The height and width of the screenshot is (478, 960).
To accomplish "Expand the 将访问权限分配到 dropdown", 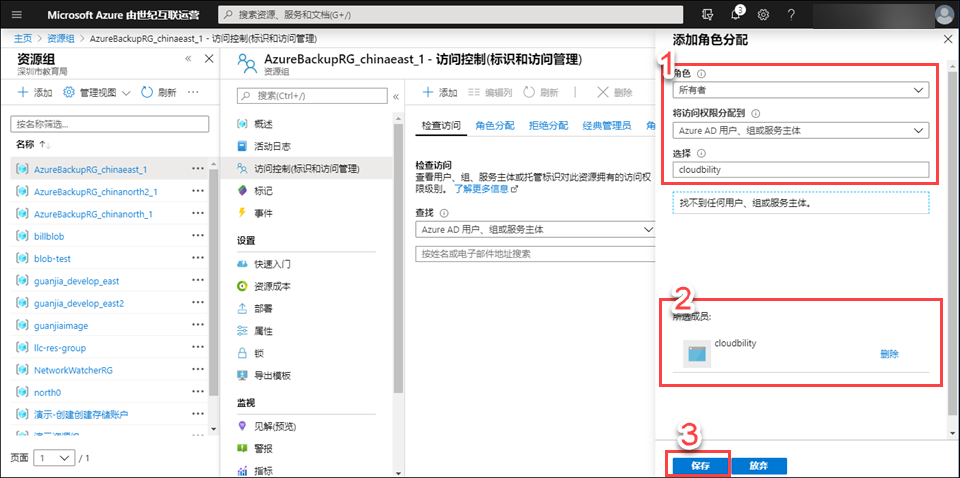I will click(x=801, y=130).
